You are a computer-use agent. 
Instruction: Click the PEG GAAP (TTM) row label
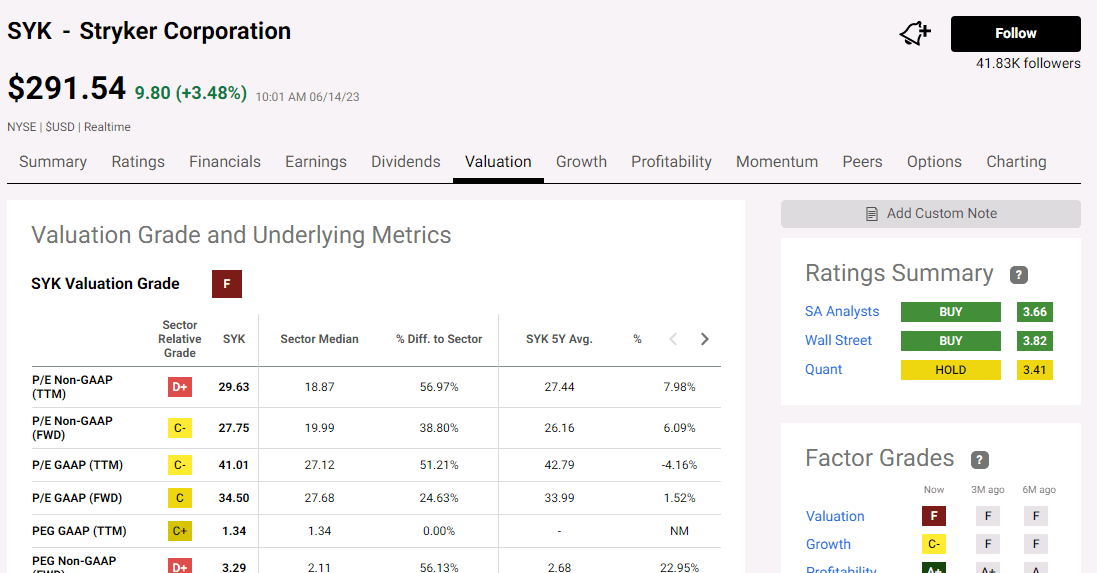[79, 531]
